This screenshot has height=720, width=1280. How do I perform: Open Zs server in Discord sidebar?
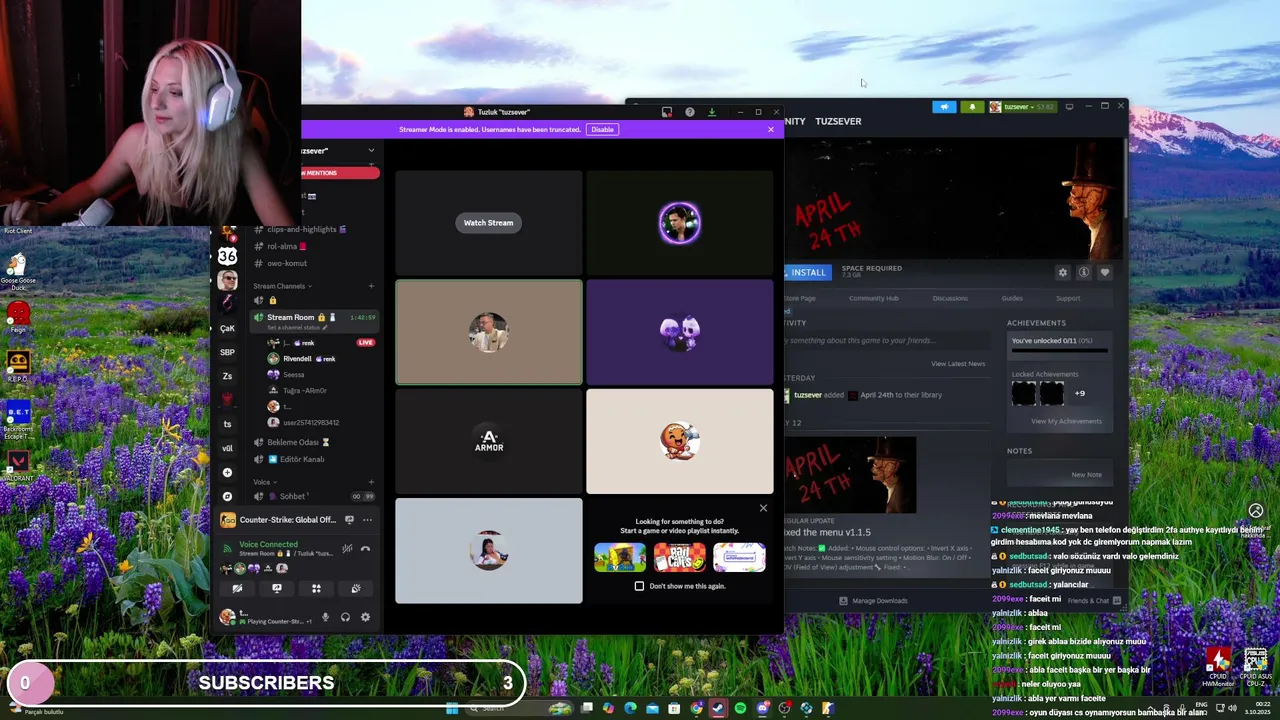tap(227, 376)
